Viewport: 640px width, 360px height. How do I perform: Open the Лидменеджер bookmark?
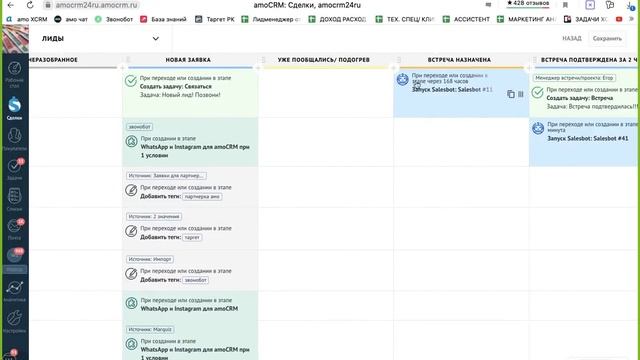(x=271, y=19)
